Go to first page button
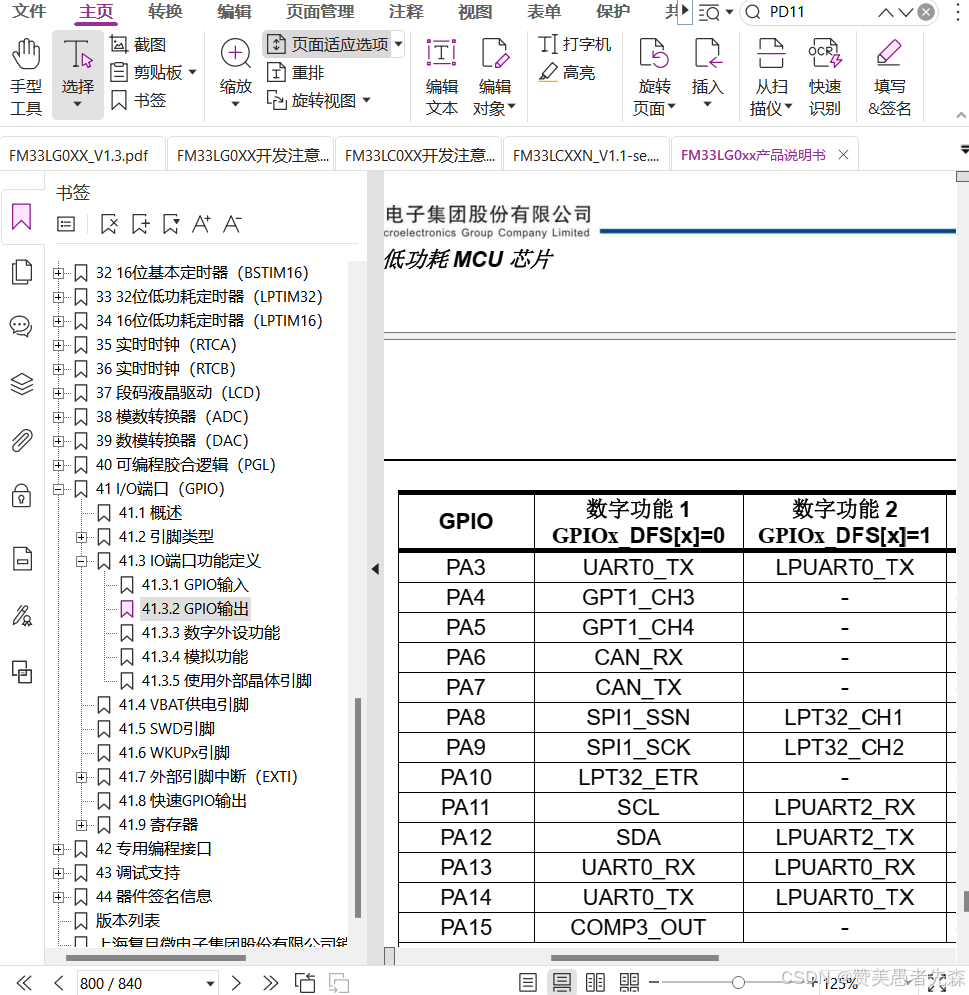Viewport: 969px width, 995px height. [x=24, y=983]
